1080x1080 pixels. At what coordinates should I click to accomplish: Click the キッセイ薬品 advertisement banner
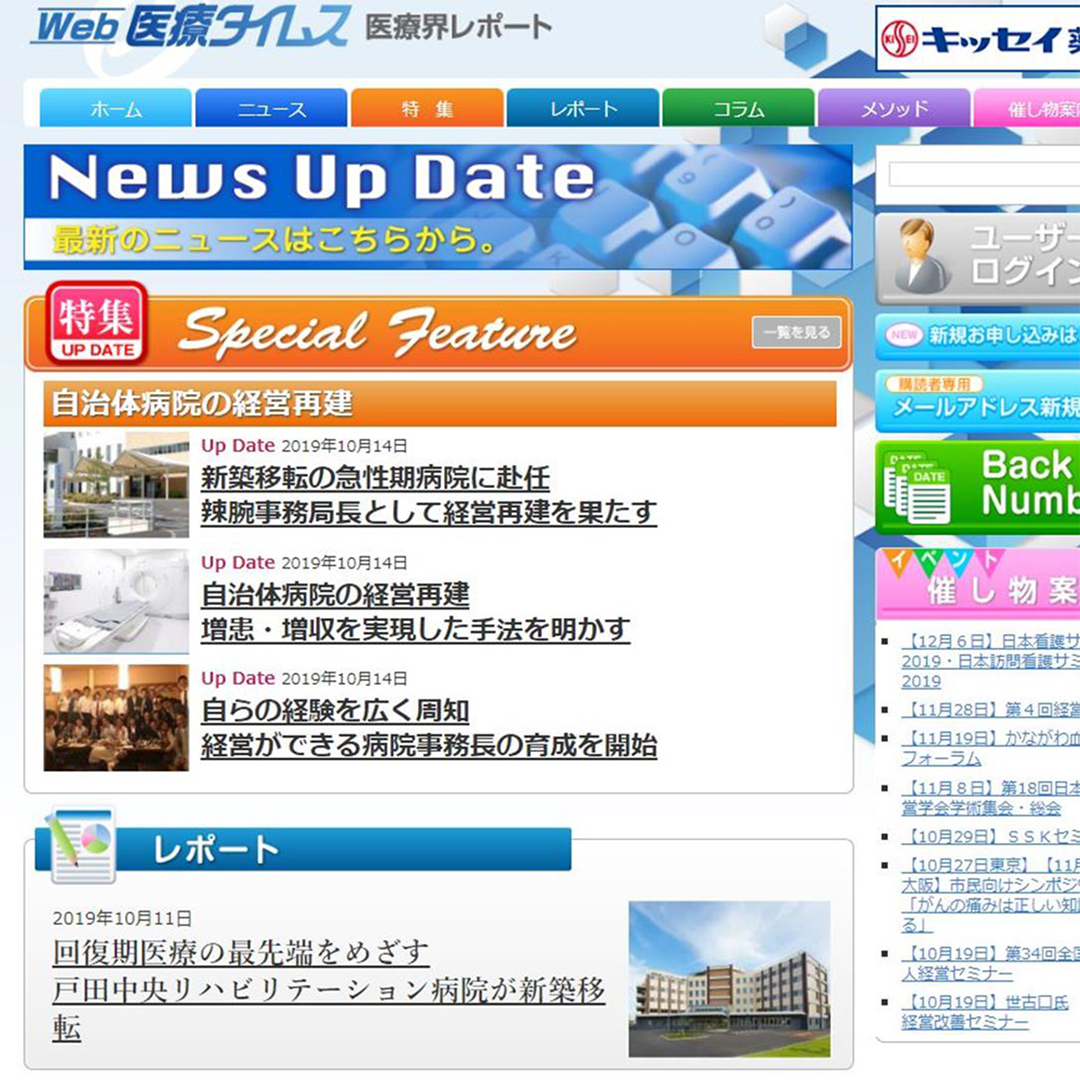point(978,39)
